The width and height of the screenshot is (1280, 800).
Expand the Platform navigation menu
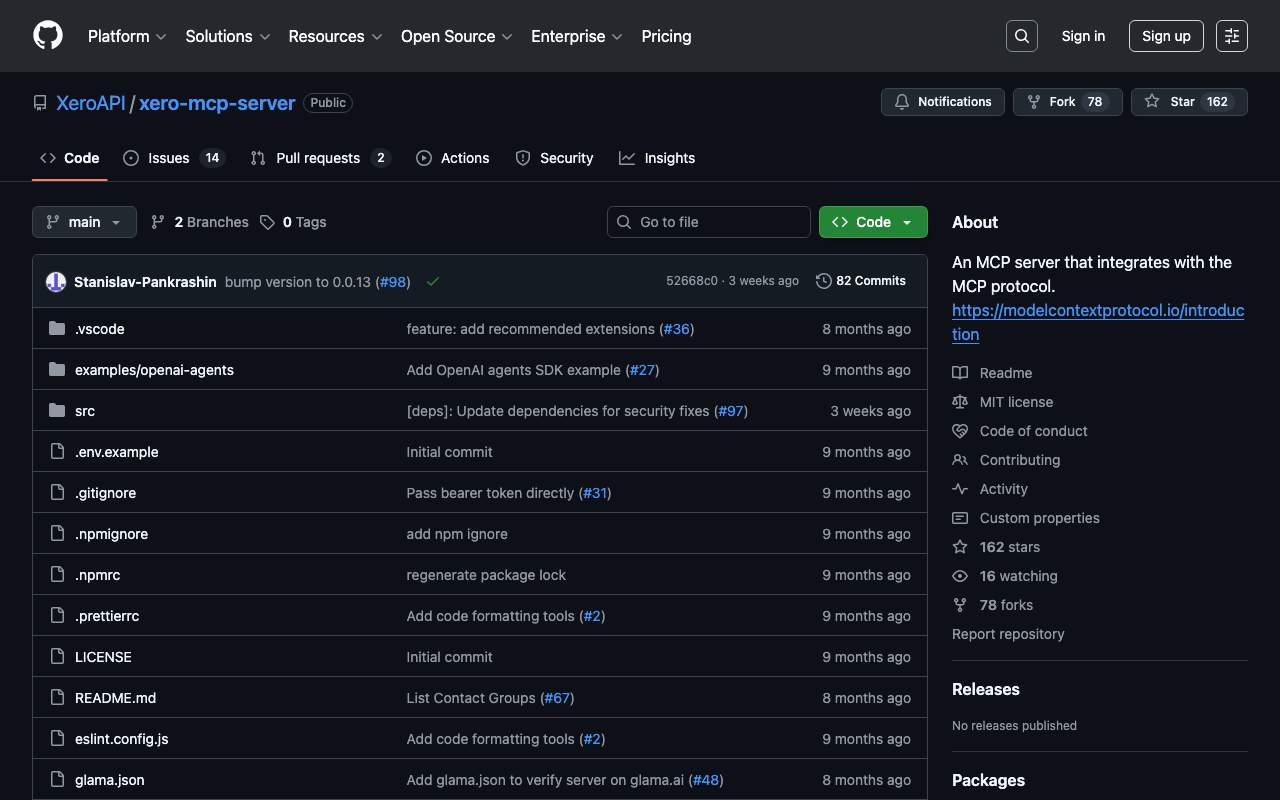coord(126,36)
